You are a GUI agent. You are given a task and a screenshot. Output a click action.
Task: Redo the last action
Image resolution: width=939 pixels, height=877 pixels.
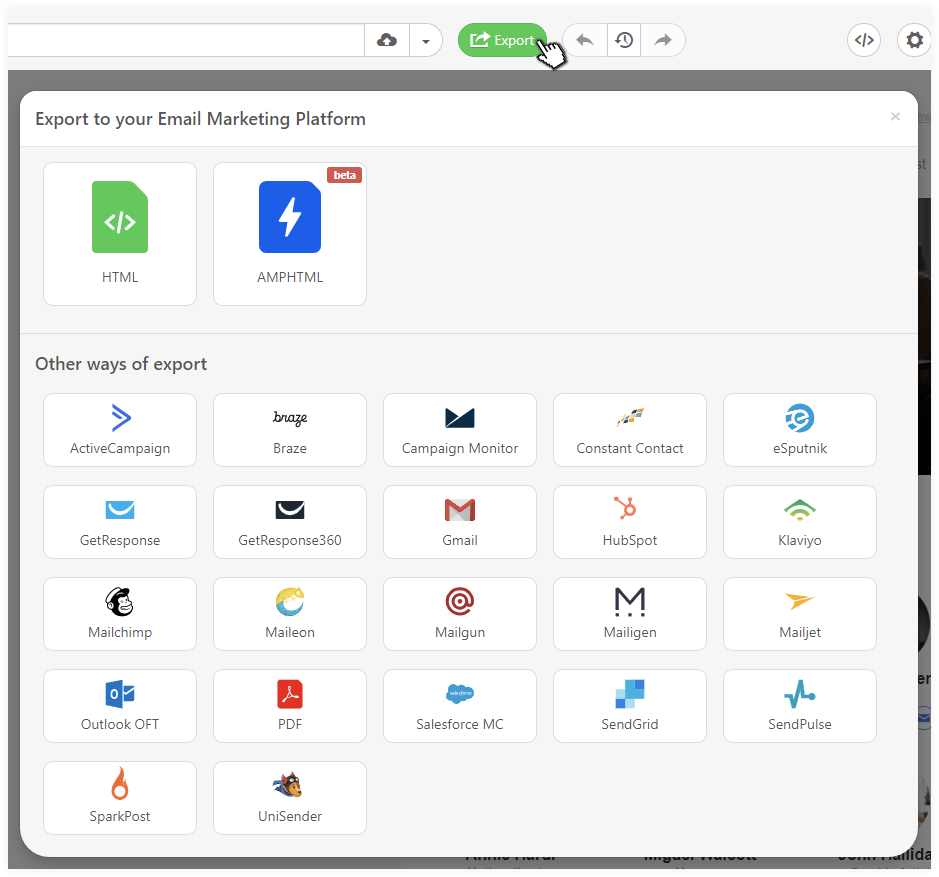pos(663,40)
